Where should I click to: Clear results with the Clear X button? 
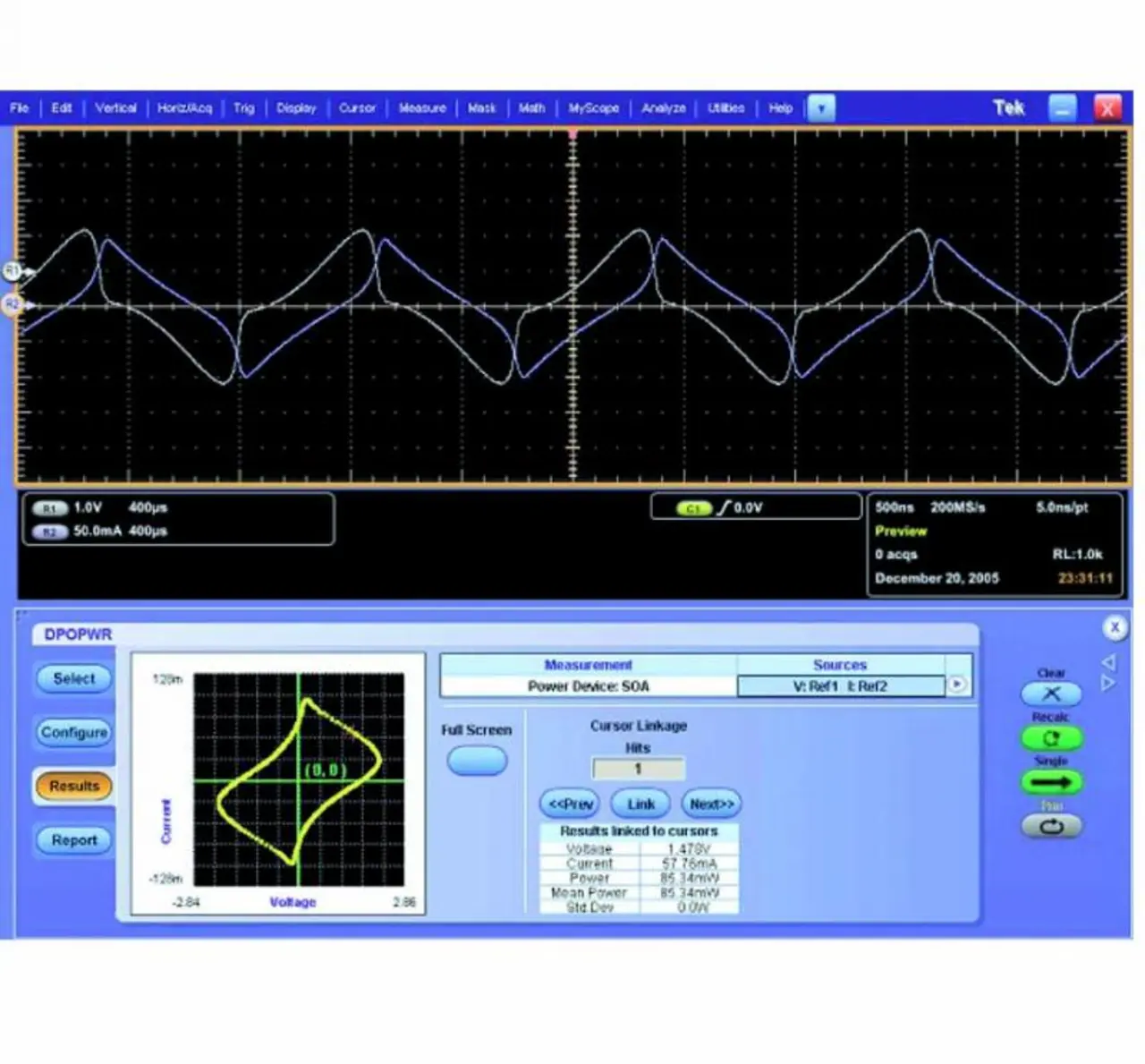[x=1051, y=694]
